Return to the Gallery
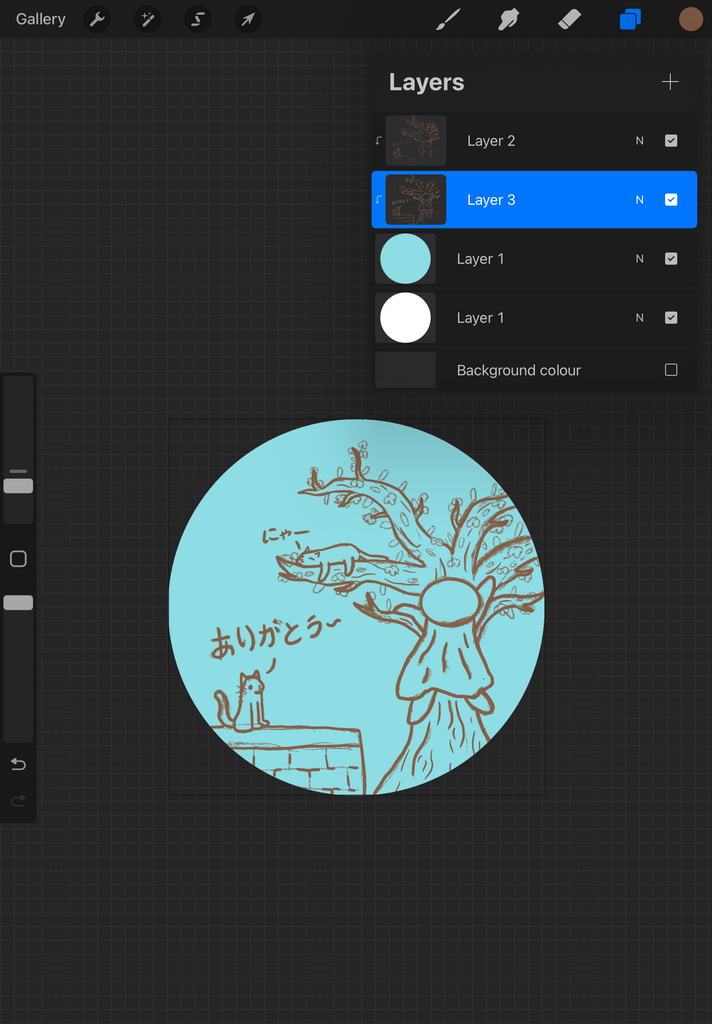Viewport: 712px width, 1024px height. 41,19
